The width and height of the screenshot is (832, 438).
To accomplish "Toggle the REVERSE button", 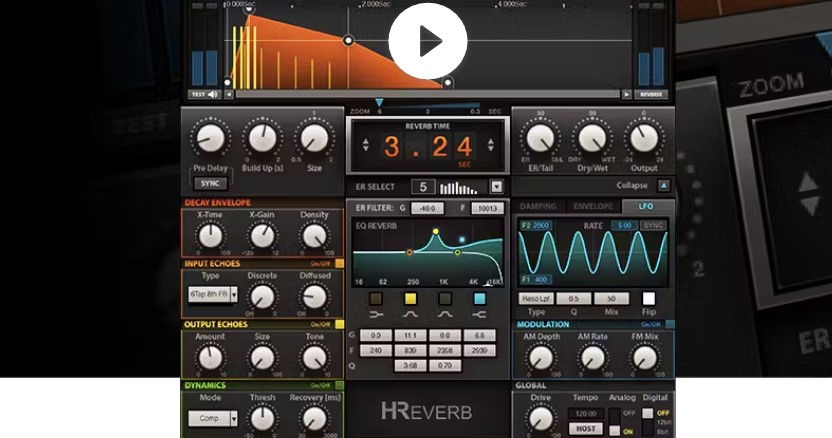I will (651, 95).
